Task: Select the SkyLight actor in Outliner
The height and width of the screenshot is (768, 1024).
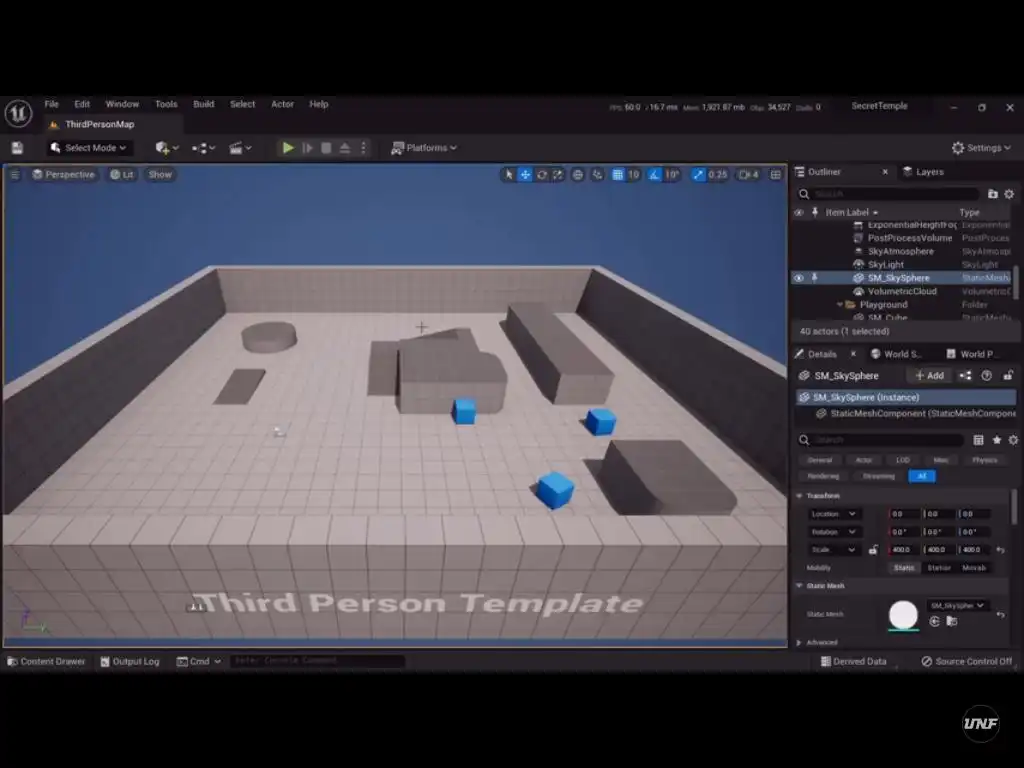Action: coord(886,264)
